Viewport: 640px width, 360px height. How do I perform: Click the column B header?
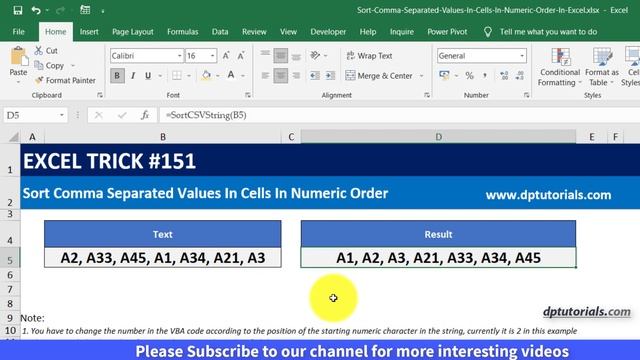click(x=163, y=137)
